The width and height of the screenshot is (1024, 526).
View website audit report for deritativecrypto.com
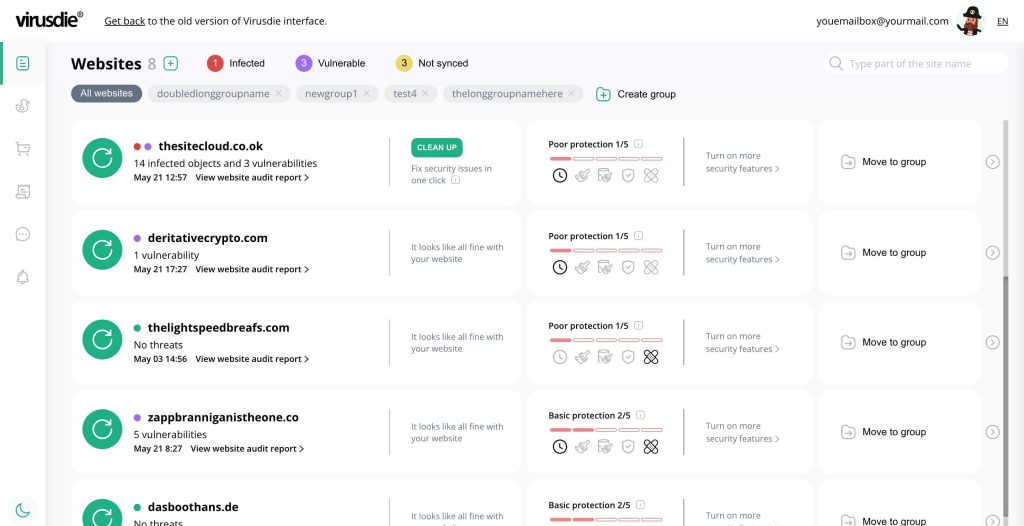click(252, 269)
